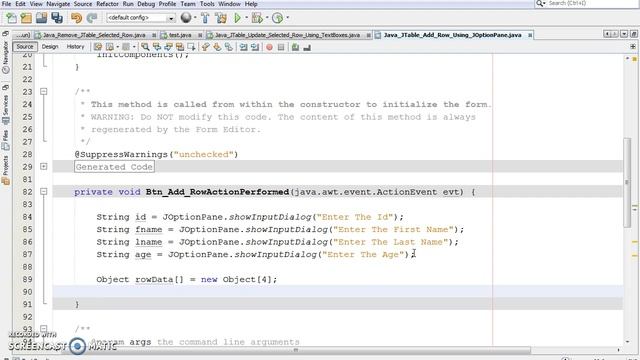
Task: Open the Projects side panel
Action: click(x=5, y=170)
